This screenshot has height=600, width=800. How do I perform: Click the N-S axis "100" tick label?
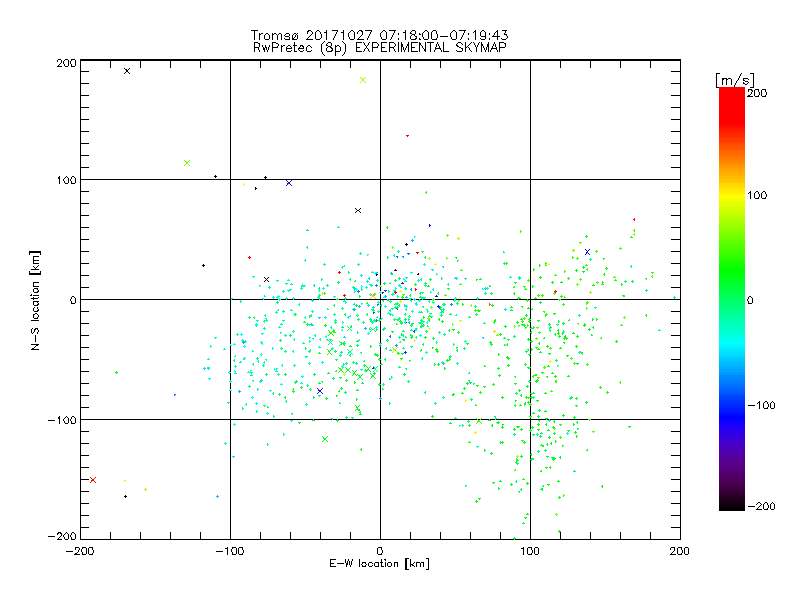point(66,180)
